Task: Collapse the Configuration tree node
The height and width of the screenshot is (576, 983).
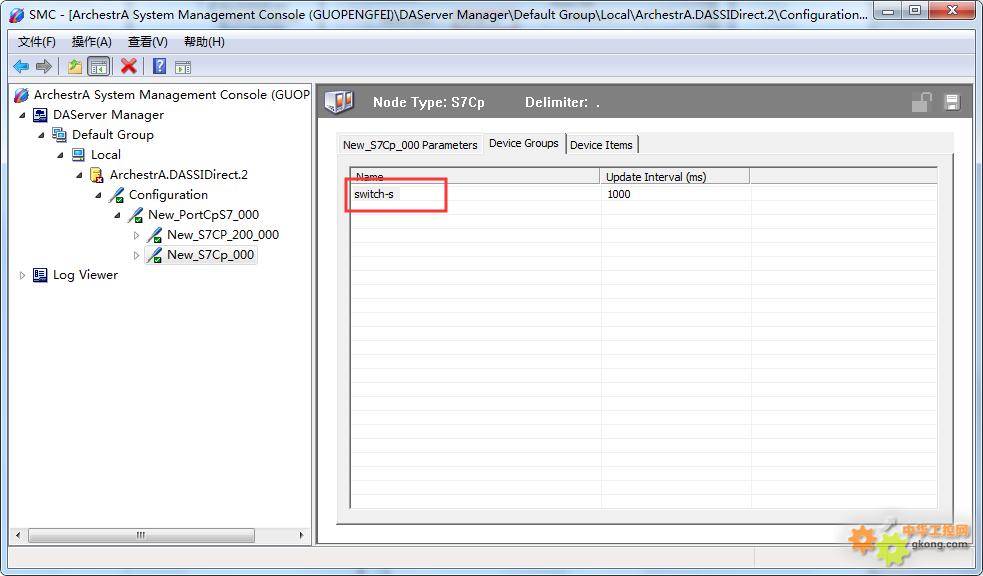Action: 99,195
